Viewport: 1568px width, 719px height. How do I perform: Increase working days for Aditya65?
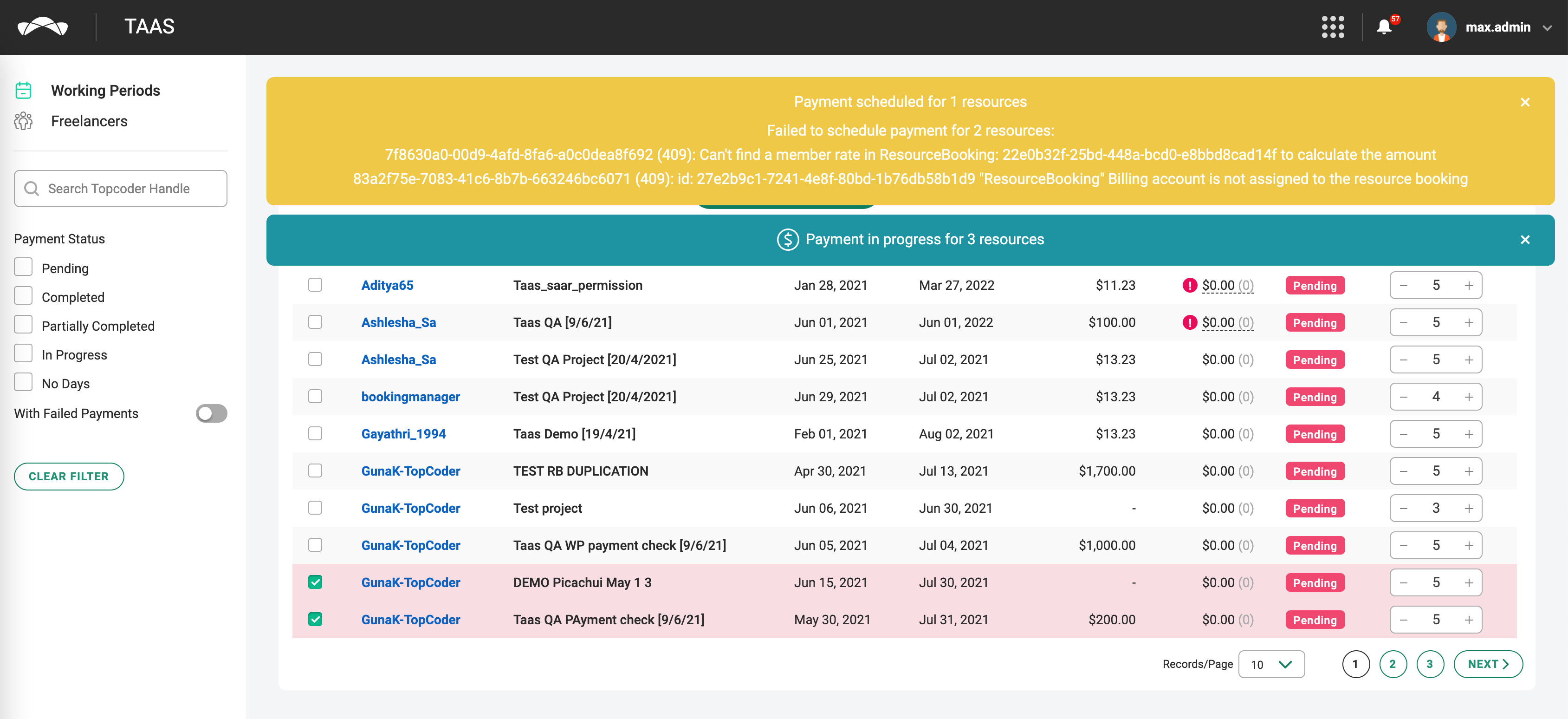click(x=1468, y=286)
